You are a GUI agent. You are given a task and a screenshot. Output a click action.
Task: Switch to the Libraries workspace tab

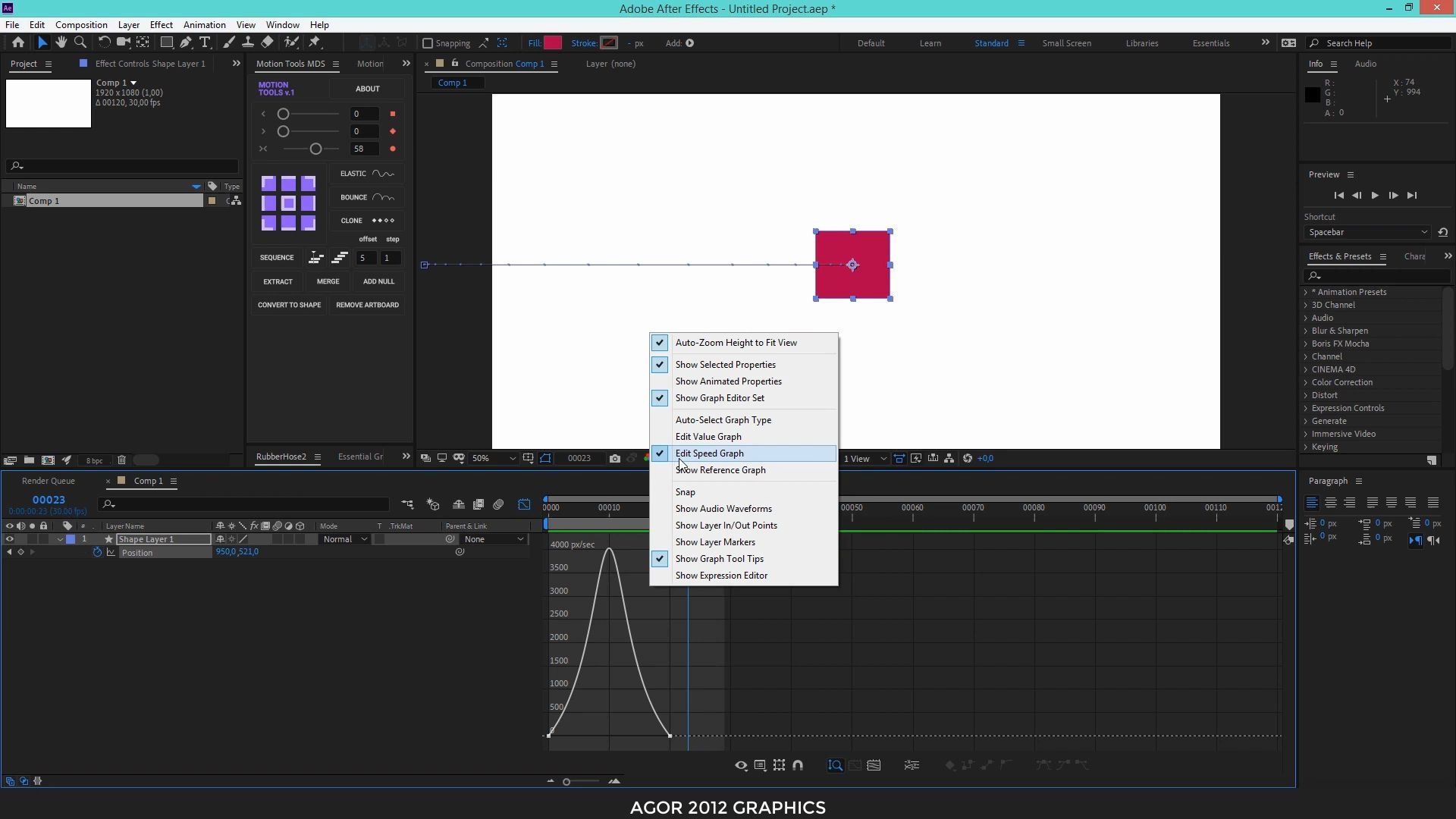(x=1142, y=43)
